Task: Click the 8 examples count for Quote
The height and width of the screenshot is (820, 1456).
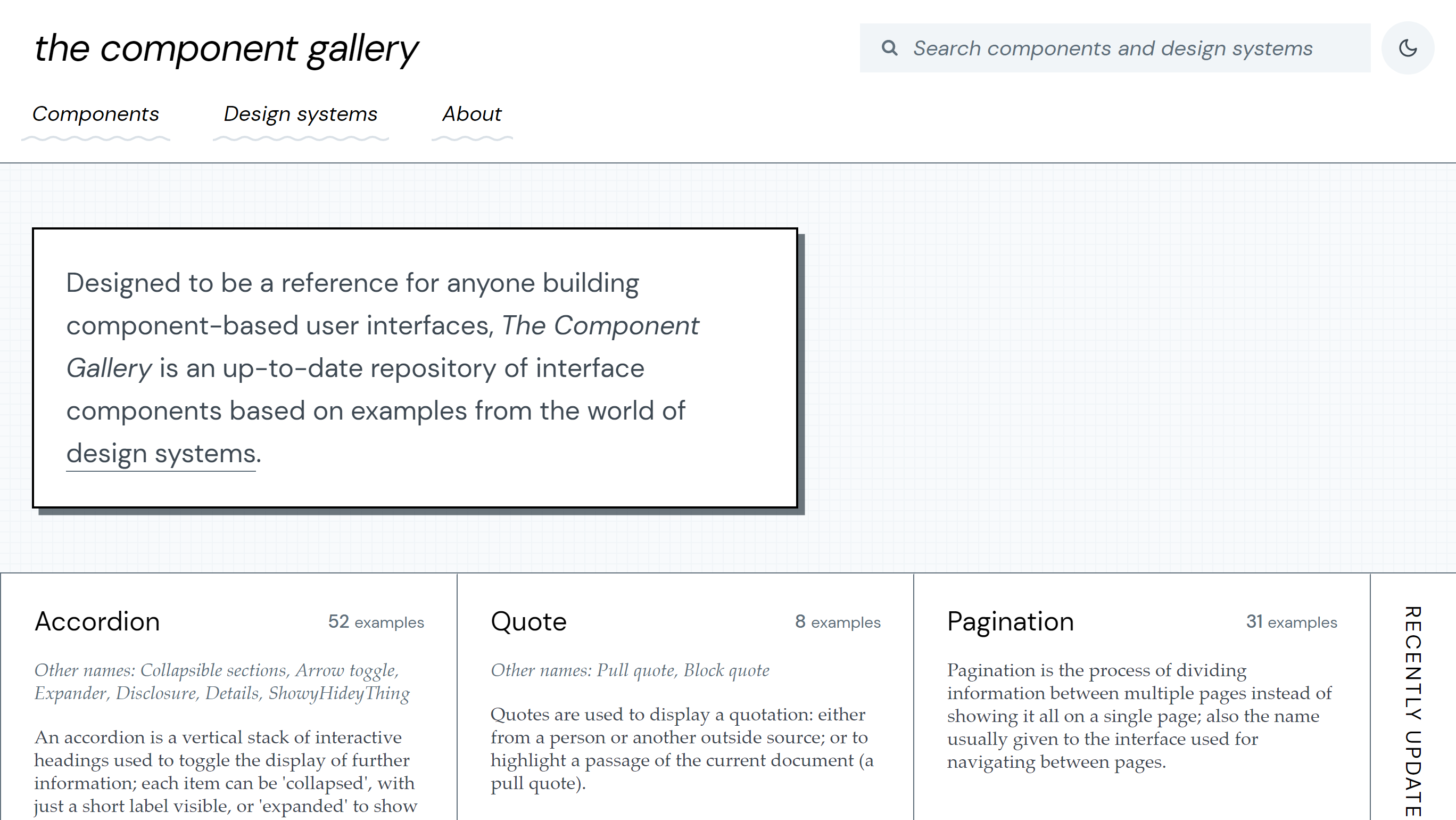Action: 838,622
